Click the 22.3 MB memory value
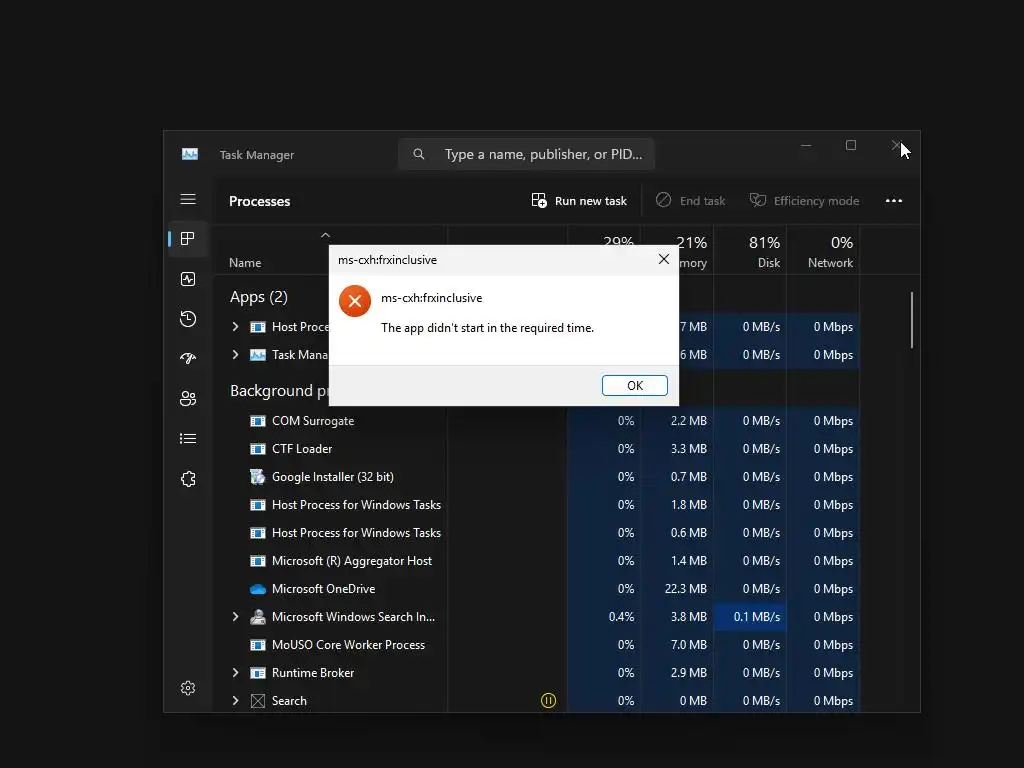Screen dimensions: 1024x768 (685, 589)
